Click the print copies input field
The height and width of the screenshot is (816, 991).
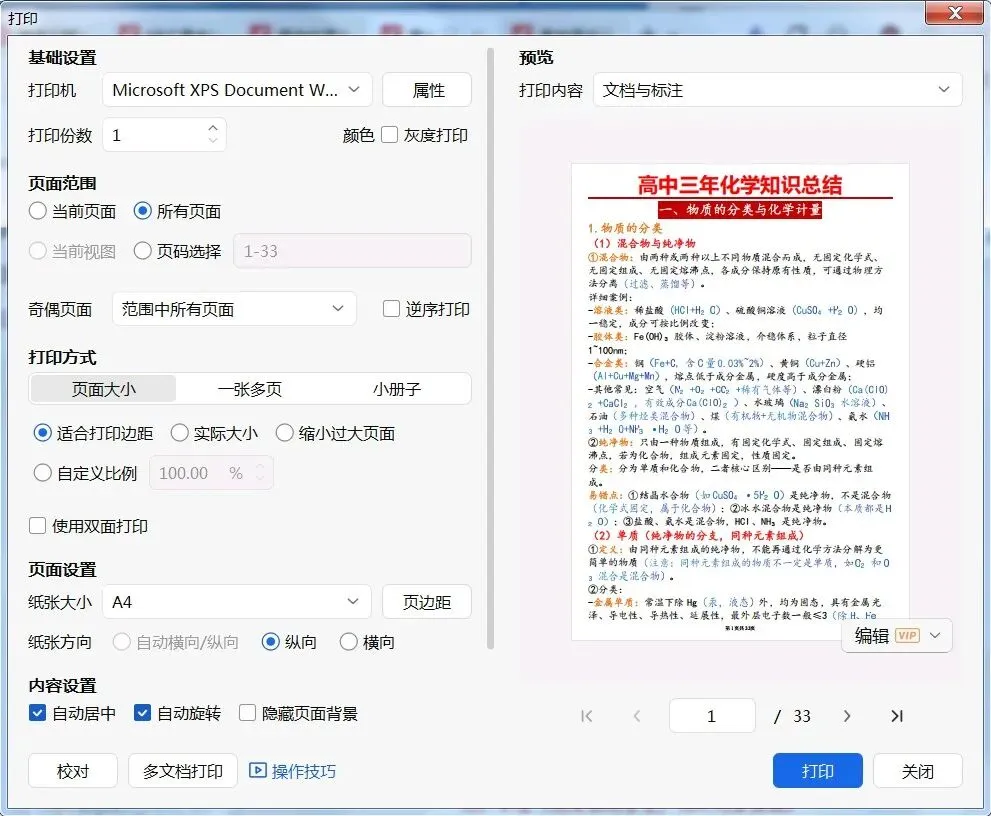click(x=164, y=135)
